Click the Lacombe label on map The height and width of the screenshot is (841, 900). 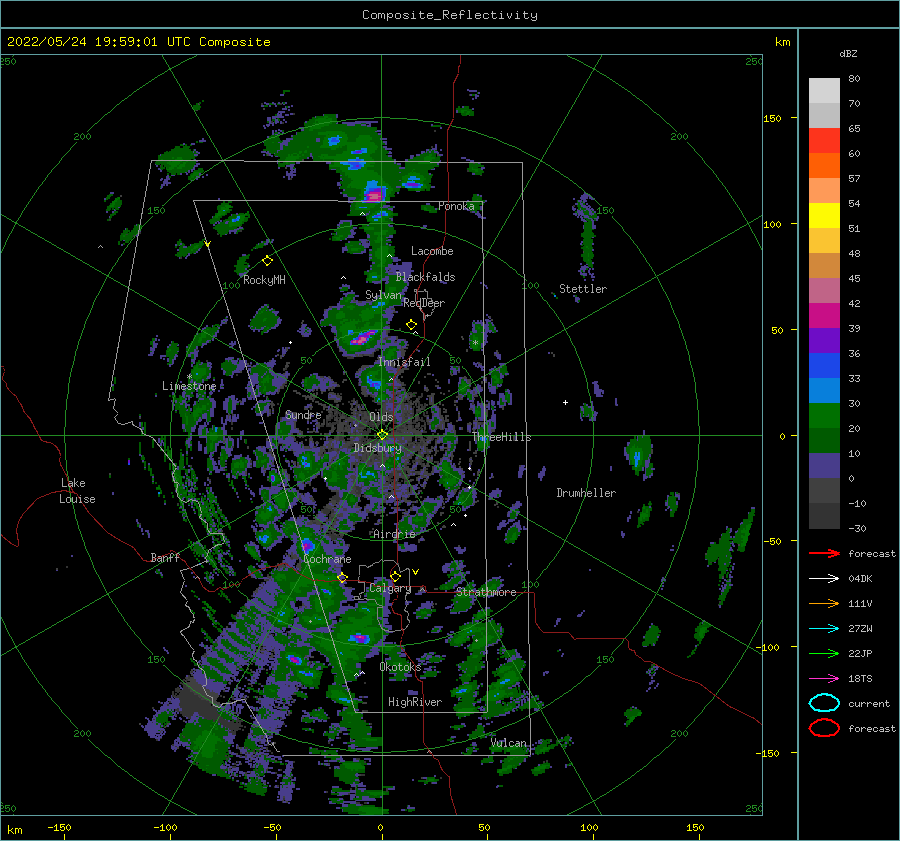(432, 251)
